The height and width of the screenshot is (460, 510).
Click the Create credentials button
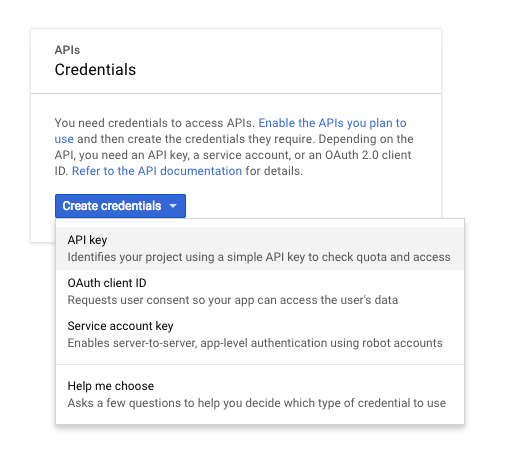[x=120, y=206]
